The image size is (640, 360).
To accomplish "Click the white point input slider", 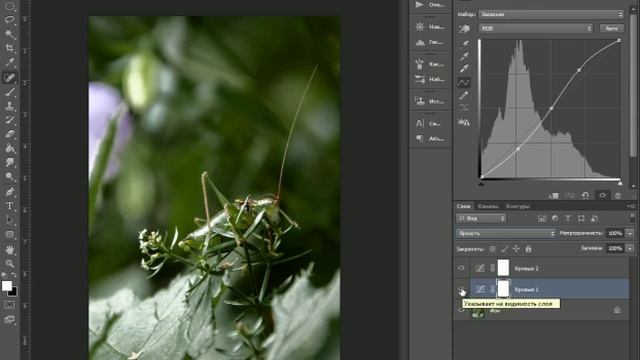I will point(620,182).
